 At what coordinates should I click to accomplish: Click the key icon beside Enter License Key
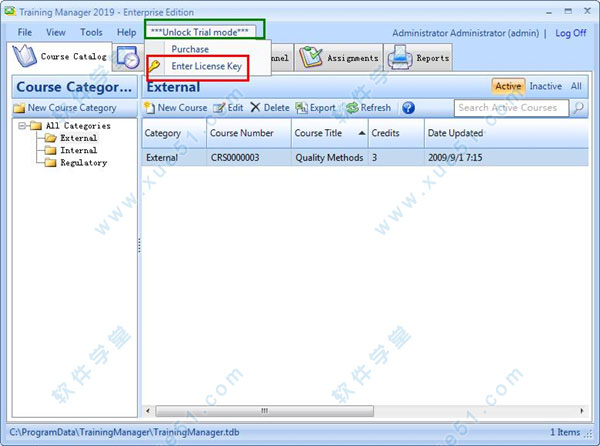(x=154, y=66)
